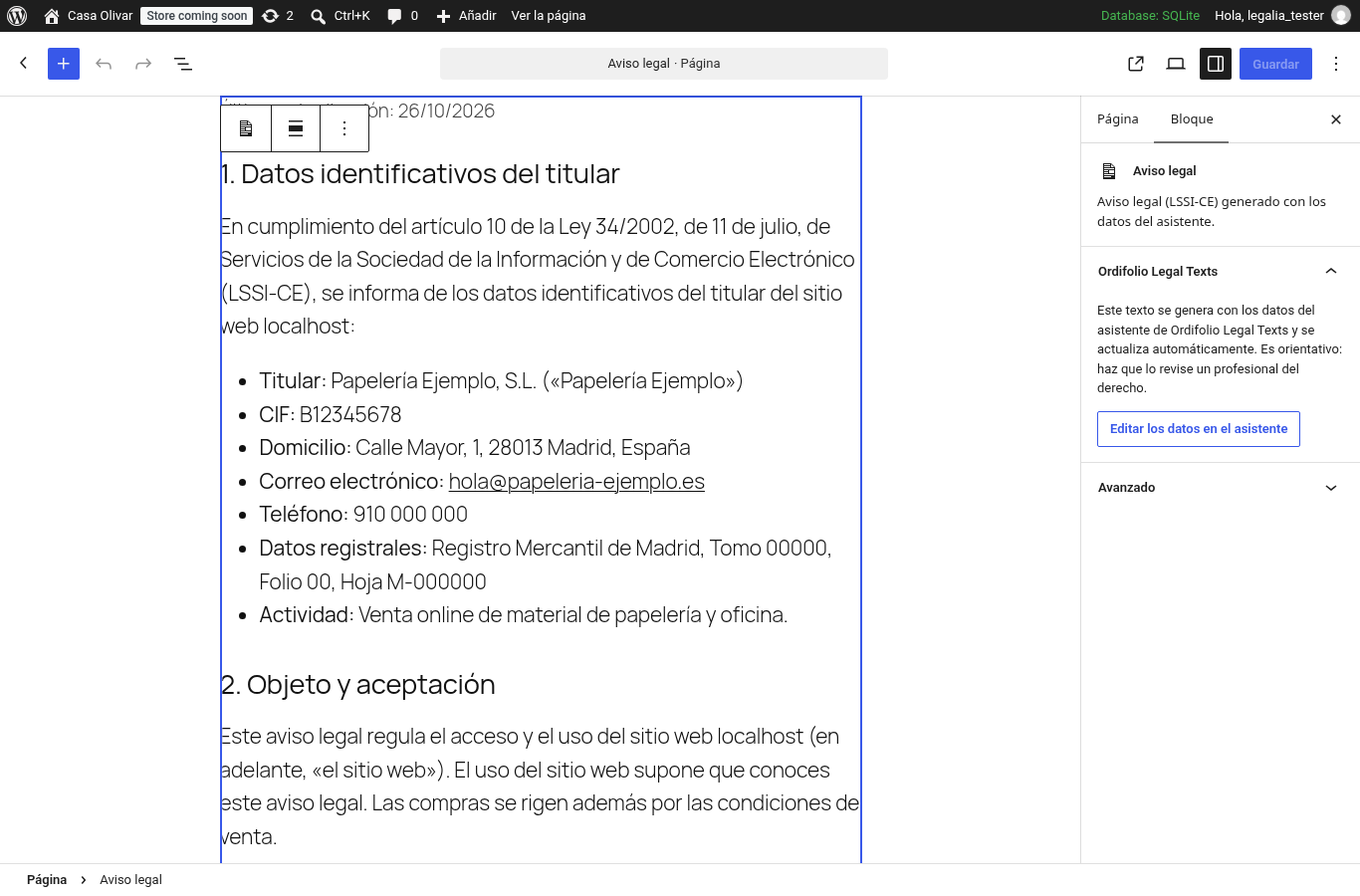Open the hola@papeleria-ejemplo.es email link

pos(576,481)
